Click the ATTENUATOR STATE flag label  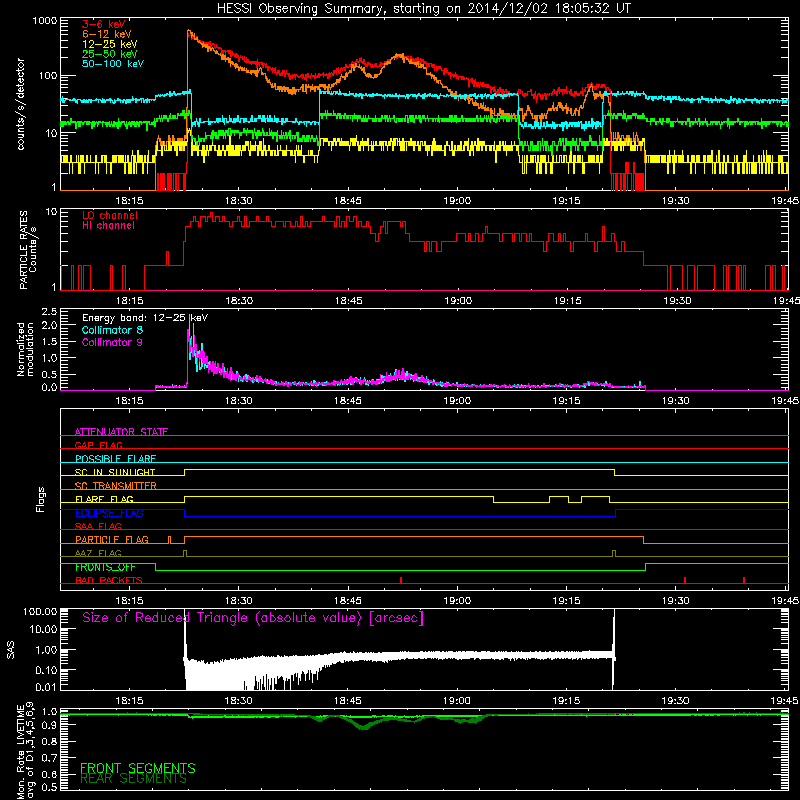coord(121,432)
